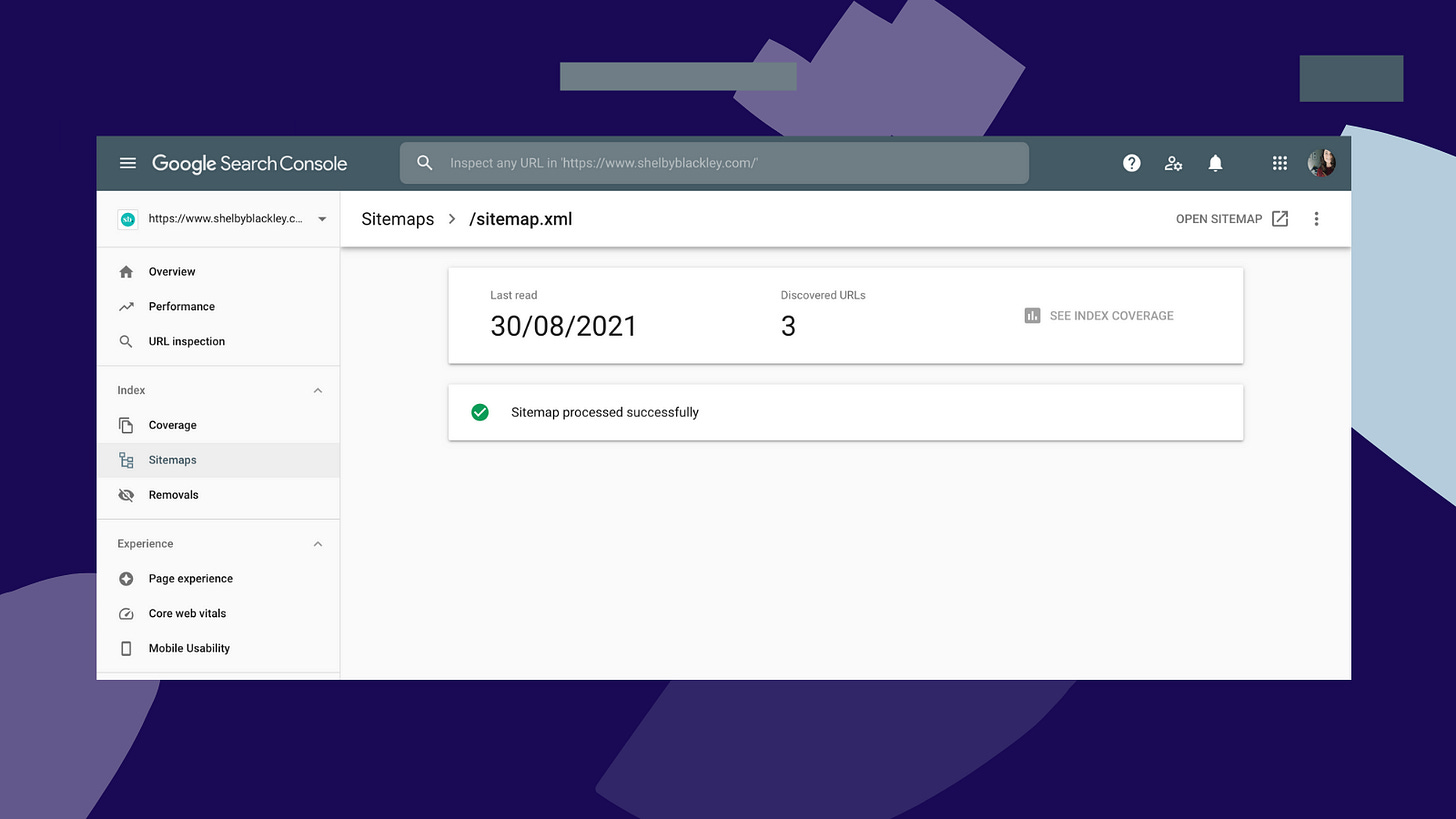
Task: Click the green success checkmark icon
Action: tap(480, 412)
